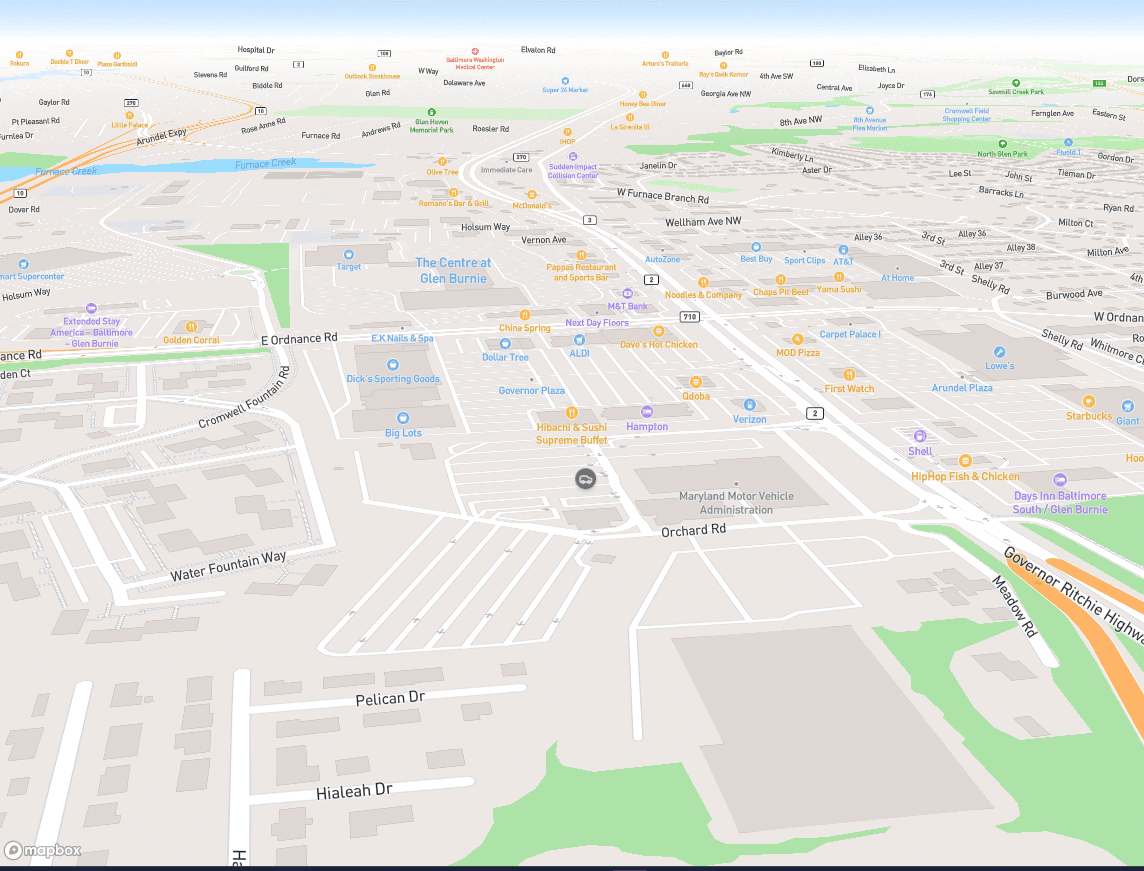This screenshot has height=871, width=1144.
Task: Click the Sport Clips label
Action: pos(805,260)
